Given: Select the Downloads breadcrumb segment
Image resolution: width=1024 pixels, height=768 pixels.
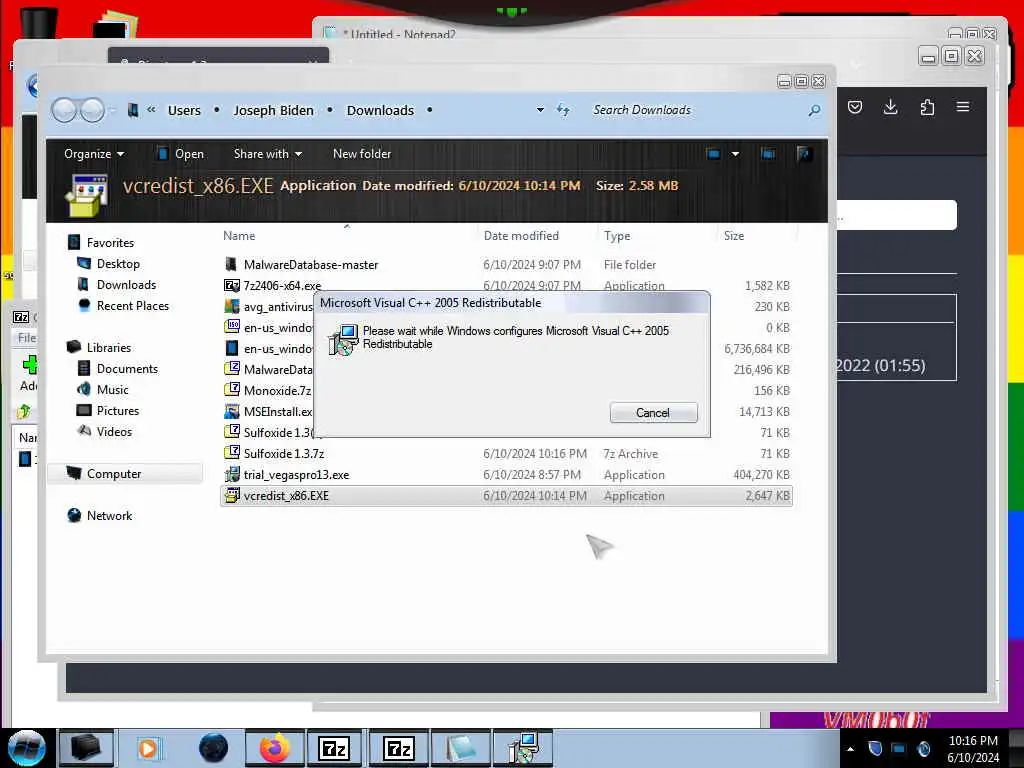Looking at the screenshot, I should point(380,110).
